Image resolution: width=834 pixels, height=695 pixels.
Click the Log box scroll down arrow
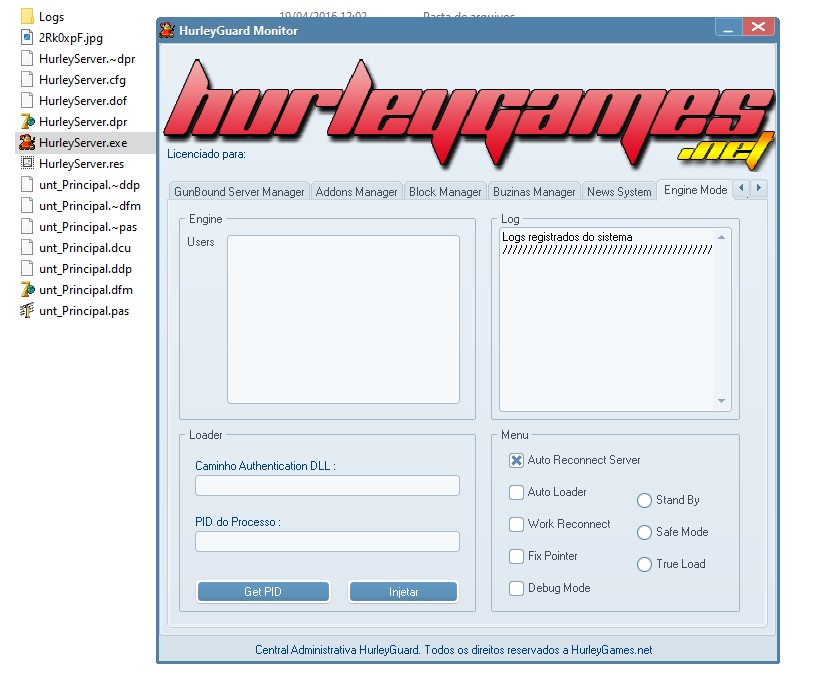pyautogui.click(x=721, y=401)
